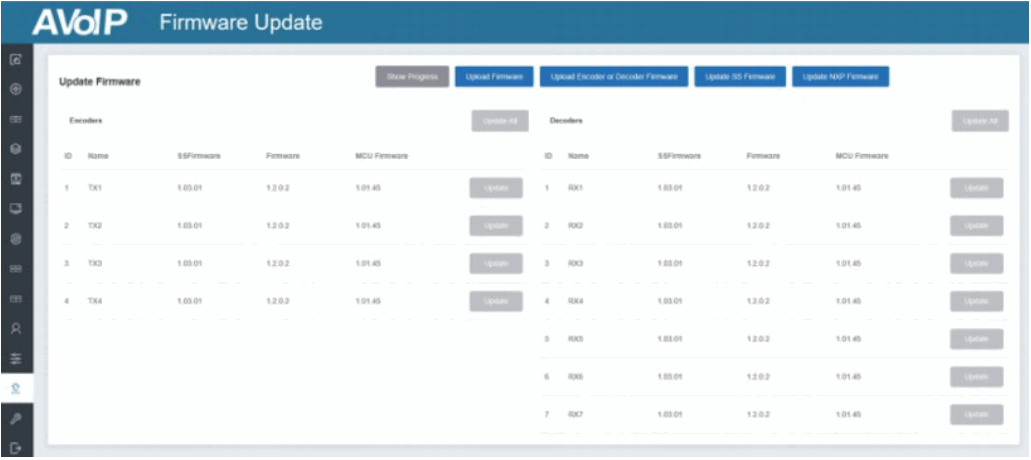Click RX5's Firmware value 1.2.0.2
Image resolution: width=1031 pixels, height=460 pixels.
[x=759, y=339]
